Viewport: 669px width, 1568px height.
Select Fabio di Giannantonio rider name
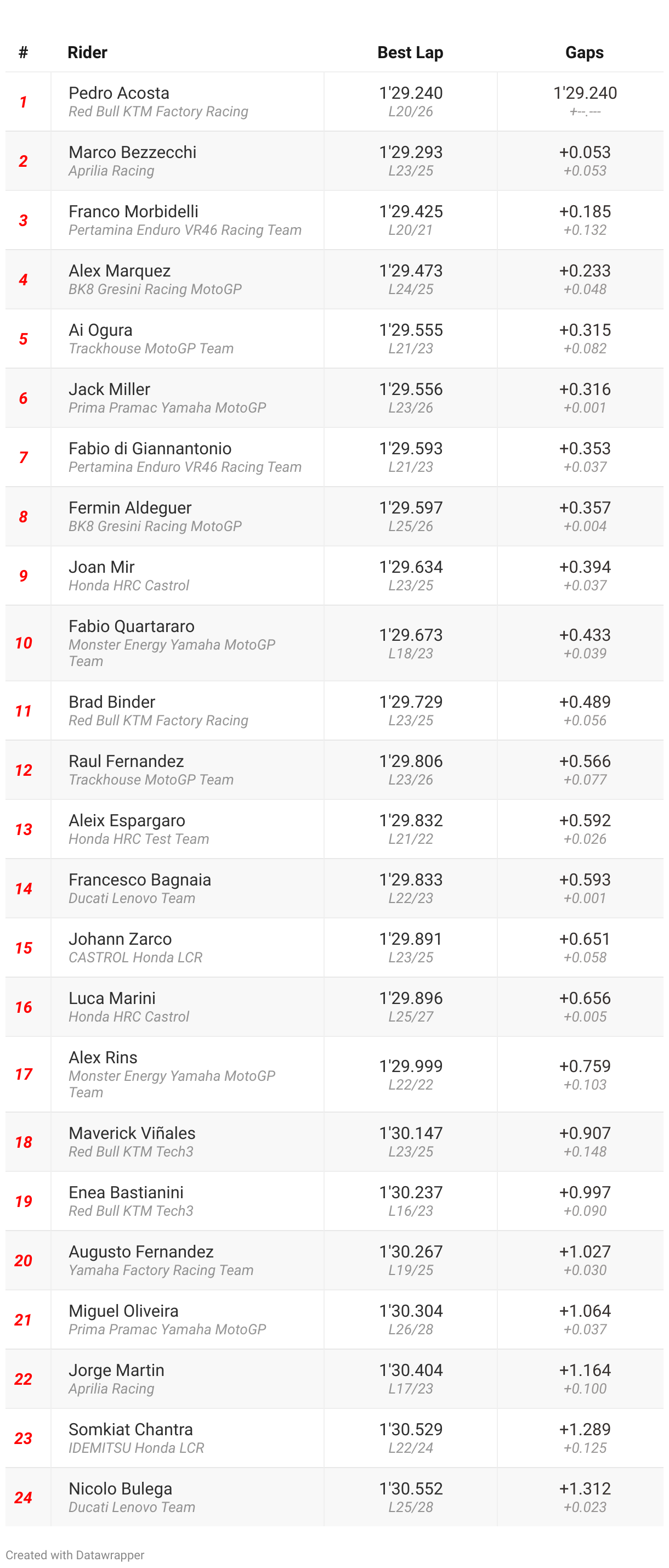150,448
